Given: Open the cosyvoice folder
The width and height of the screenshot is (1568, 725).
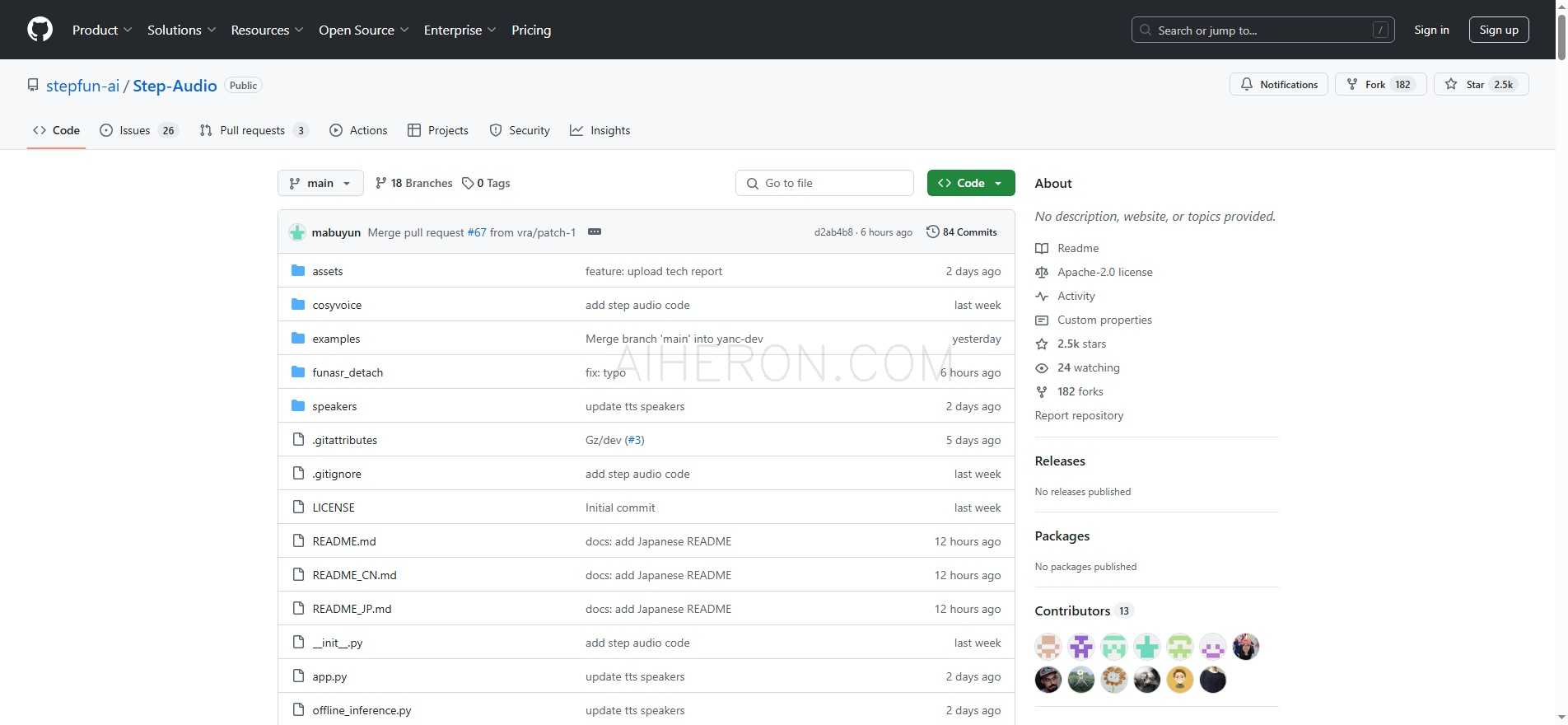Looking at the screenshot, I should point(337,305).
